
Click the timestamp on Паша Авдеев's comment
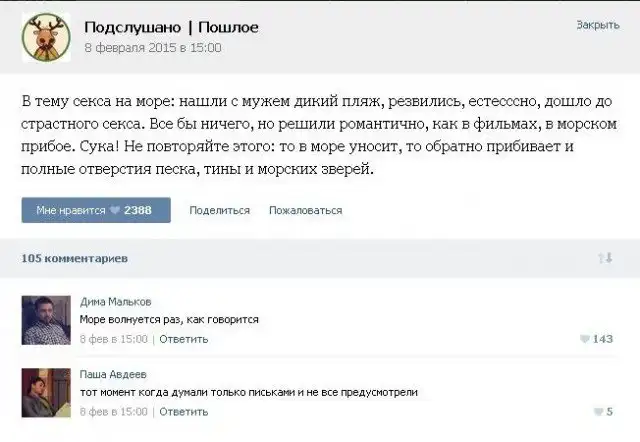113,411
